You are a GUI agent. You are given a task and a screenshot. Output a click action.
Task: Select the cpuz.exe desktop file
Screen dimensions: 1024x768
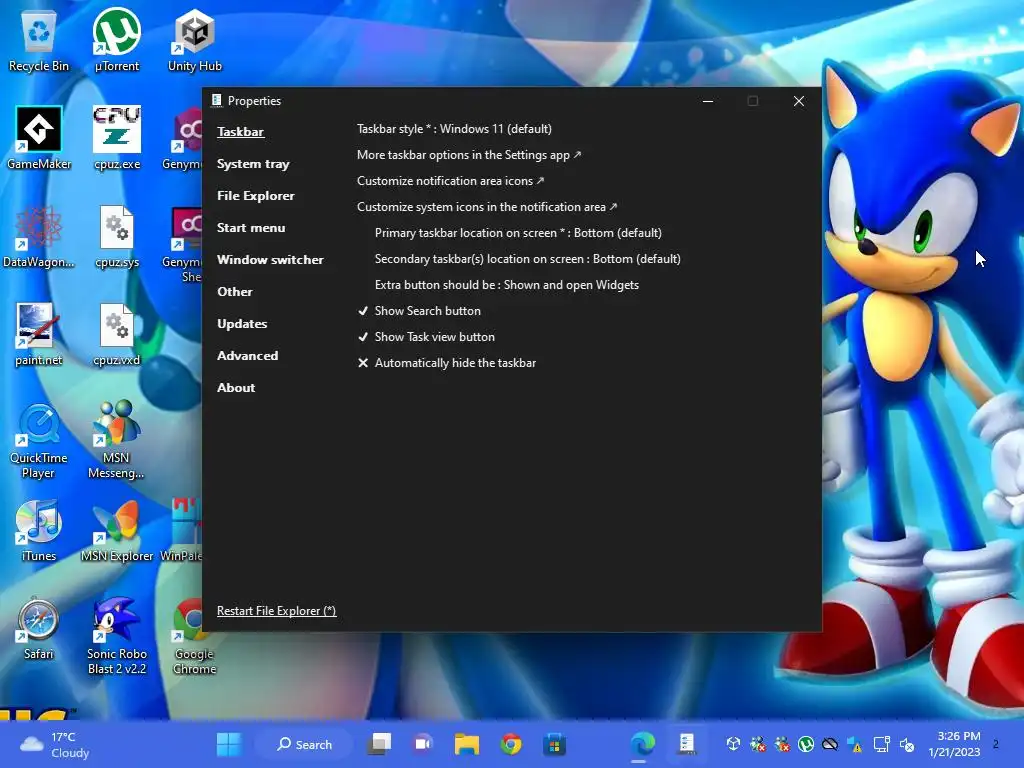[x=117, y=138]
